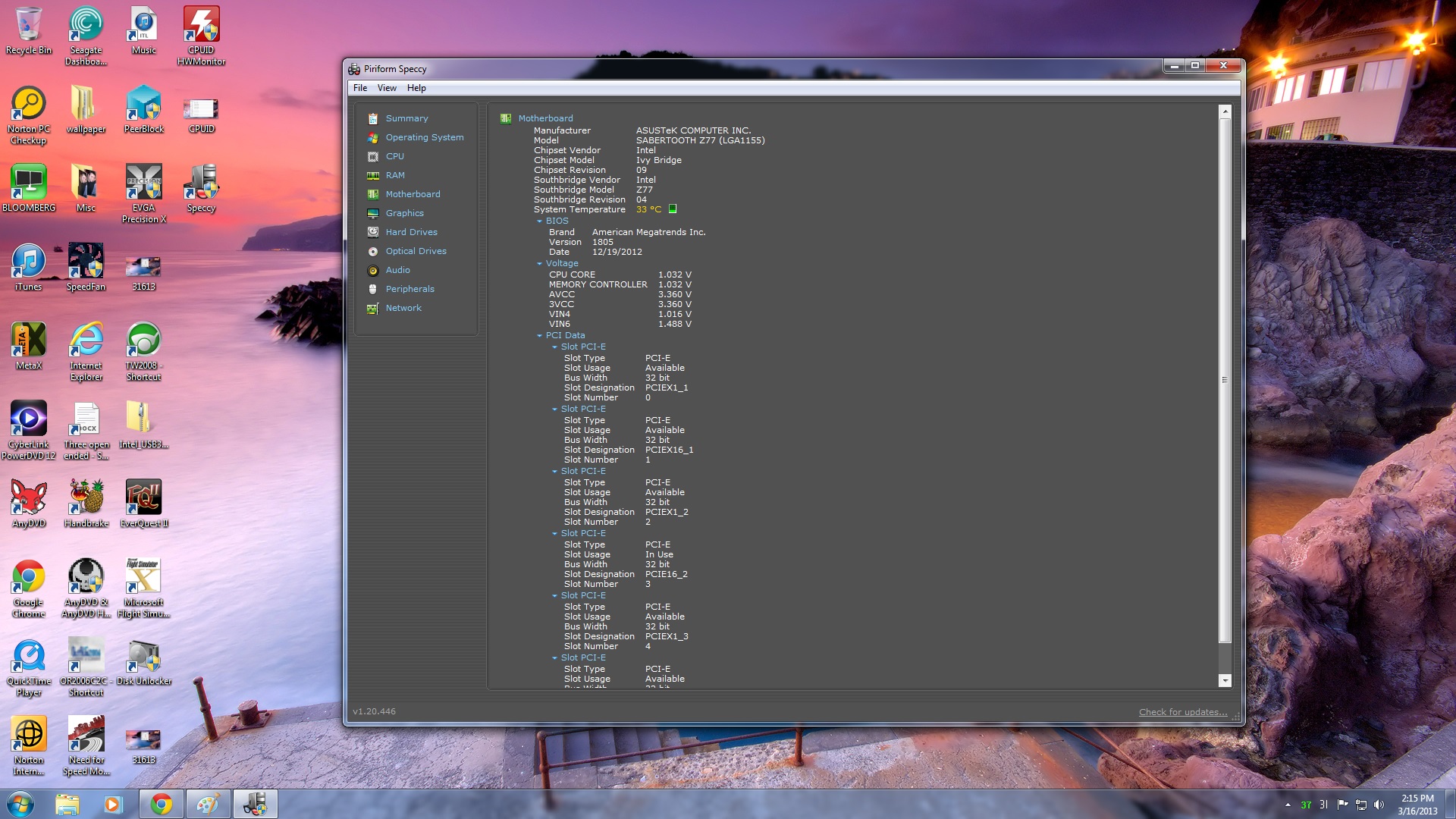Click the scrollbar down arrow in Speccy
This screenshot has height=819, width=1456.
pos(1225,681)
